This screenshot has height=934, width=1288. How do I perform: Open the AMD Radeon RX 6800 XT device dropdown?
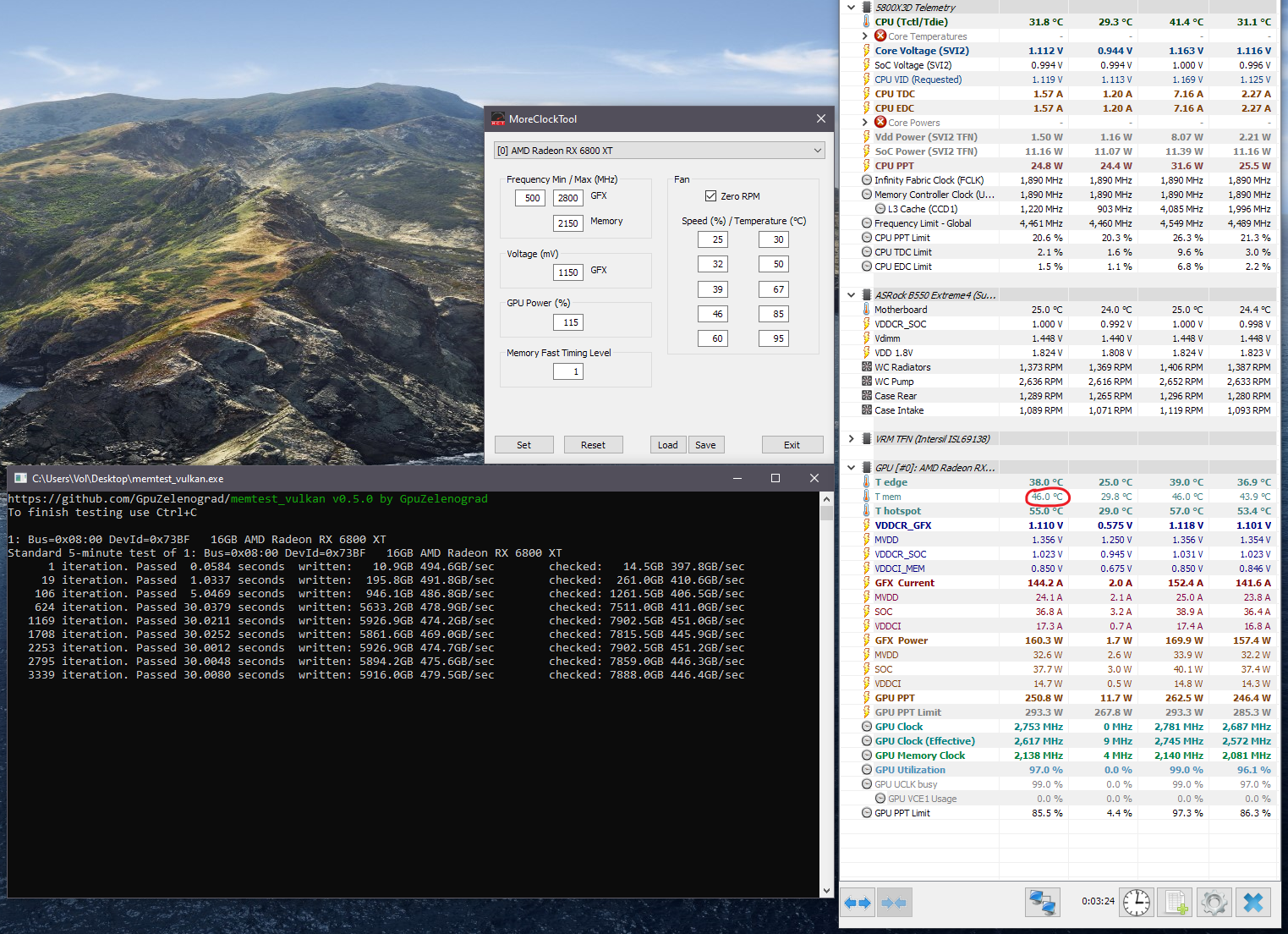tap(659, 151)
